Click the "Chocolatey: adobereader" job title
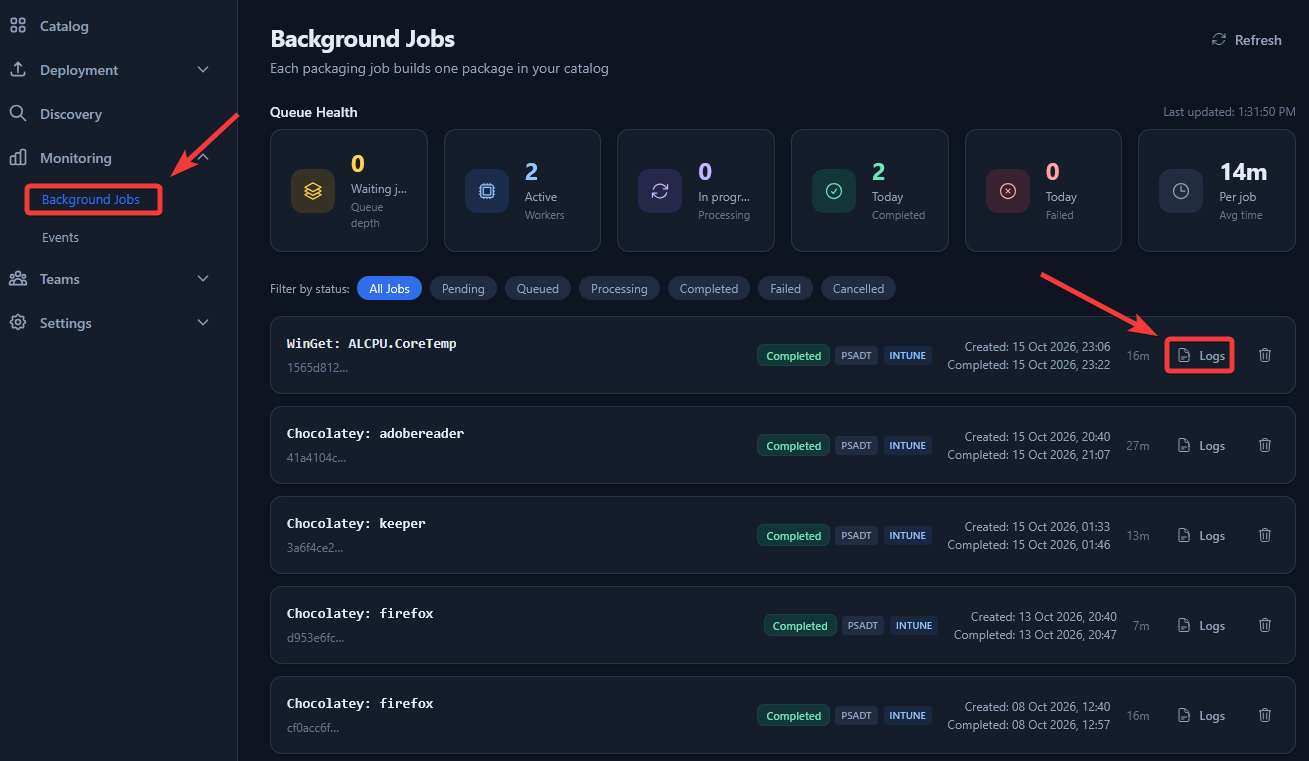1309x761 pixels. (x=375, y=433)
